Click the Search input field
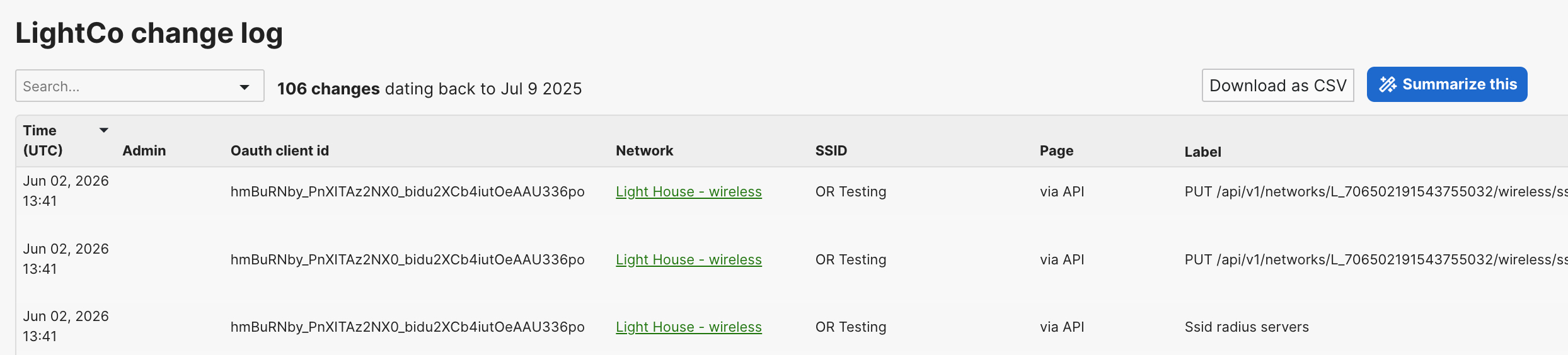Screen dimensions: 1568x355 pyautogui.click(x=139, y=86)
